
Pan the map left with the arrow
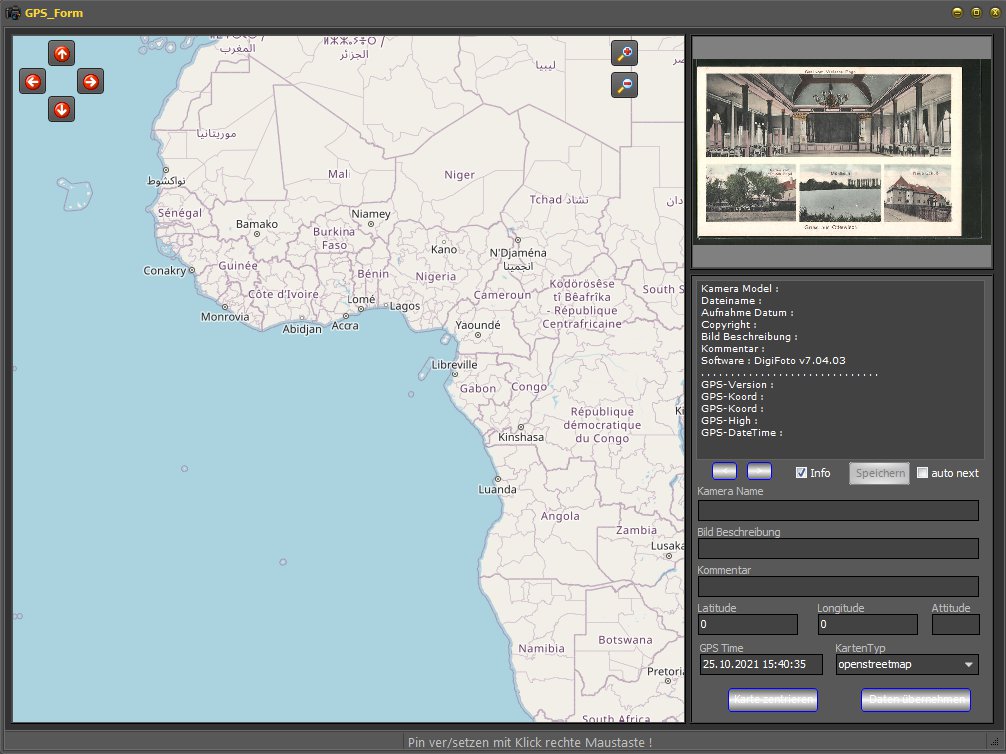click(x=33, y=82)
